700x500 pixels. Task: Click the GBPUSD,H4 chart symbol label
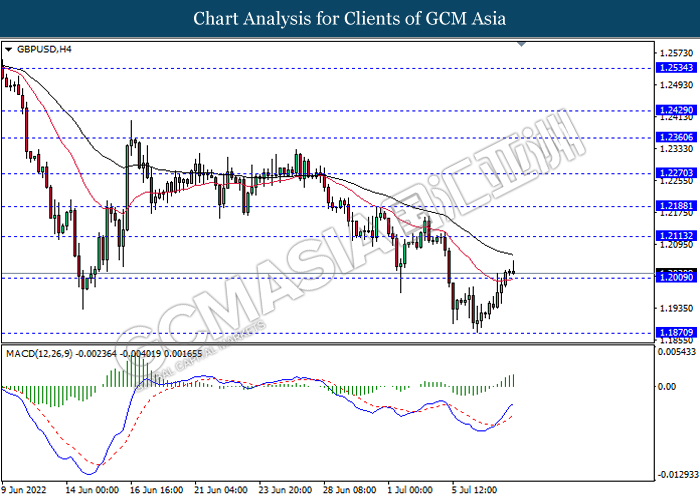coord(44,50)
